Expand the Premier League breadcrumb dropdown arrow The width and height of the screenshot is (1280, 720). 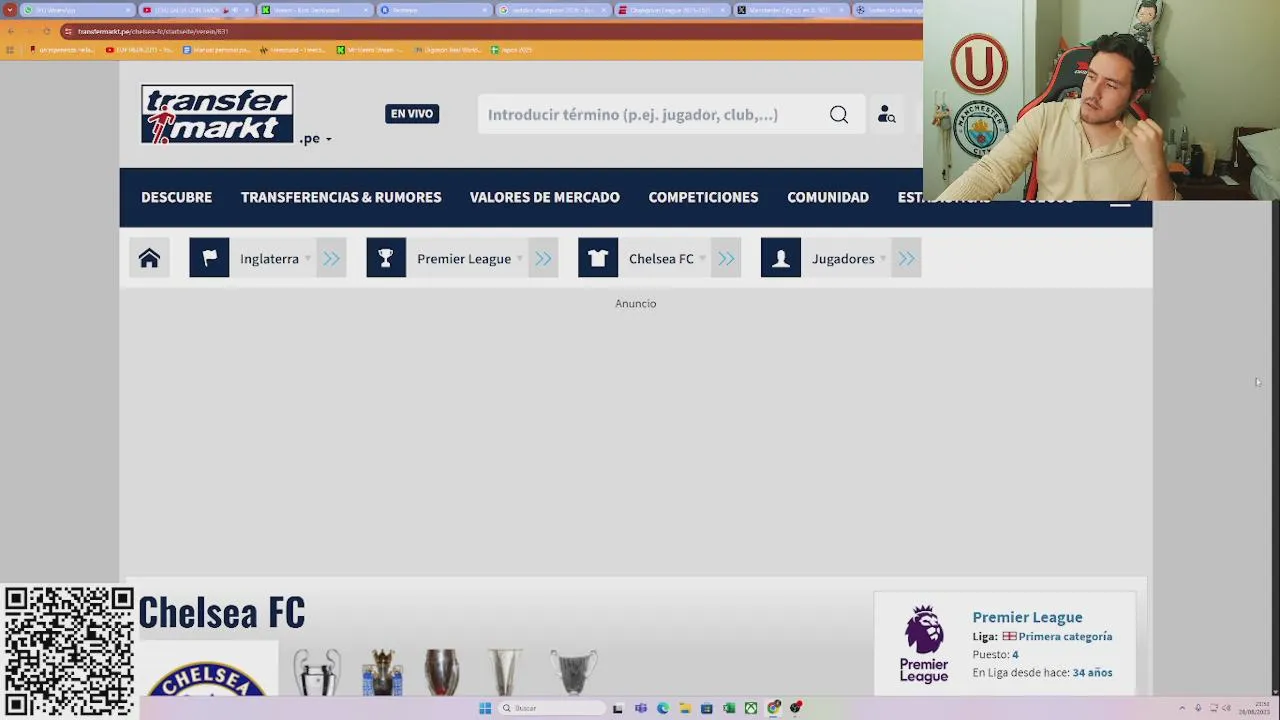pos(520,259)
